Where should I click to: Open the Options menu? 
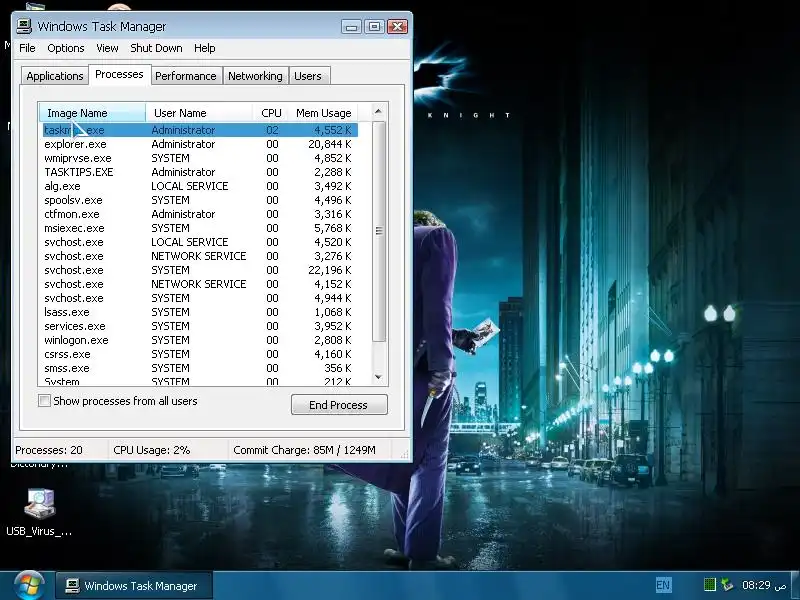65,48
